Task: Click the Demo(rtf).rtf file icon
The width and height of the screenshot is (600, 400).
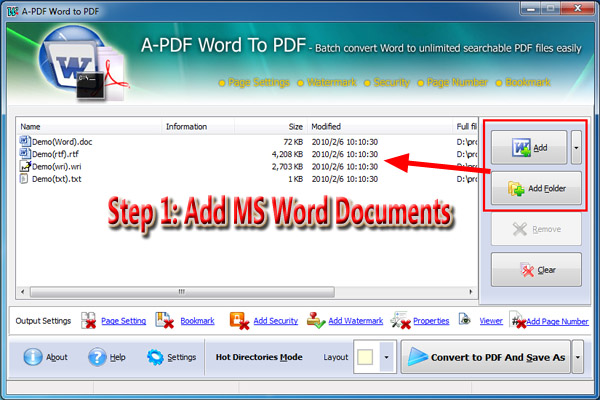Action: coord(25,153)
